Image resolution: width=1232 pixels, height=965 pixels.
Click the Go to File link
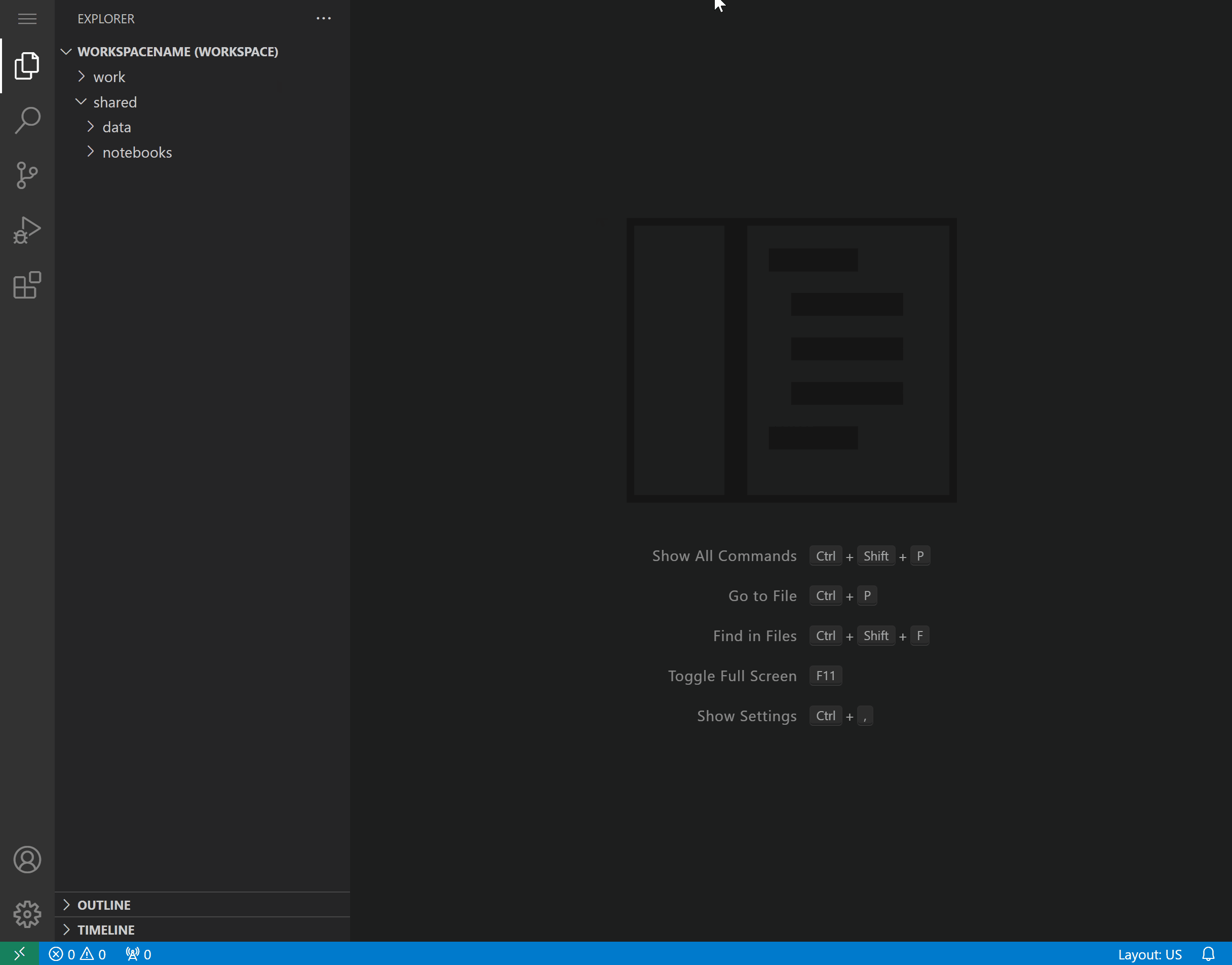(x=763, y=595)
